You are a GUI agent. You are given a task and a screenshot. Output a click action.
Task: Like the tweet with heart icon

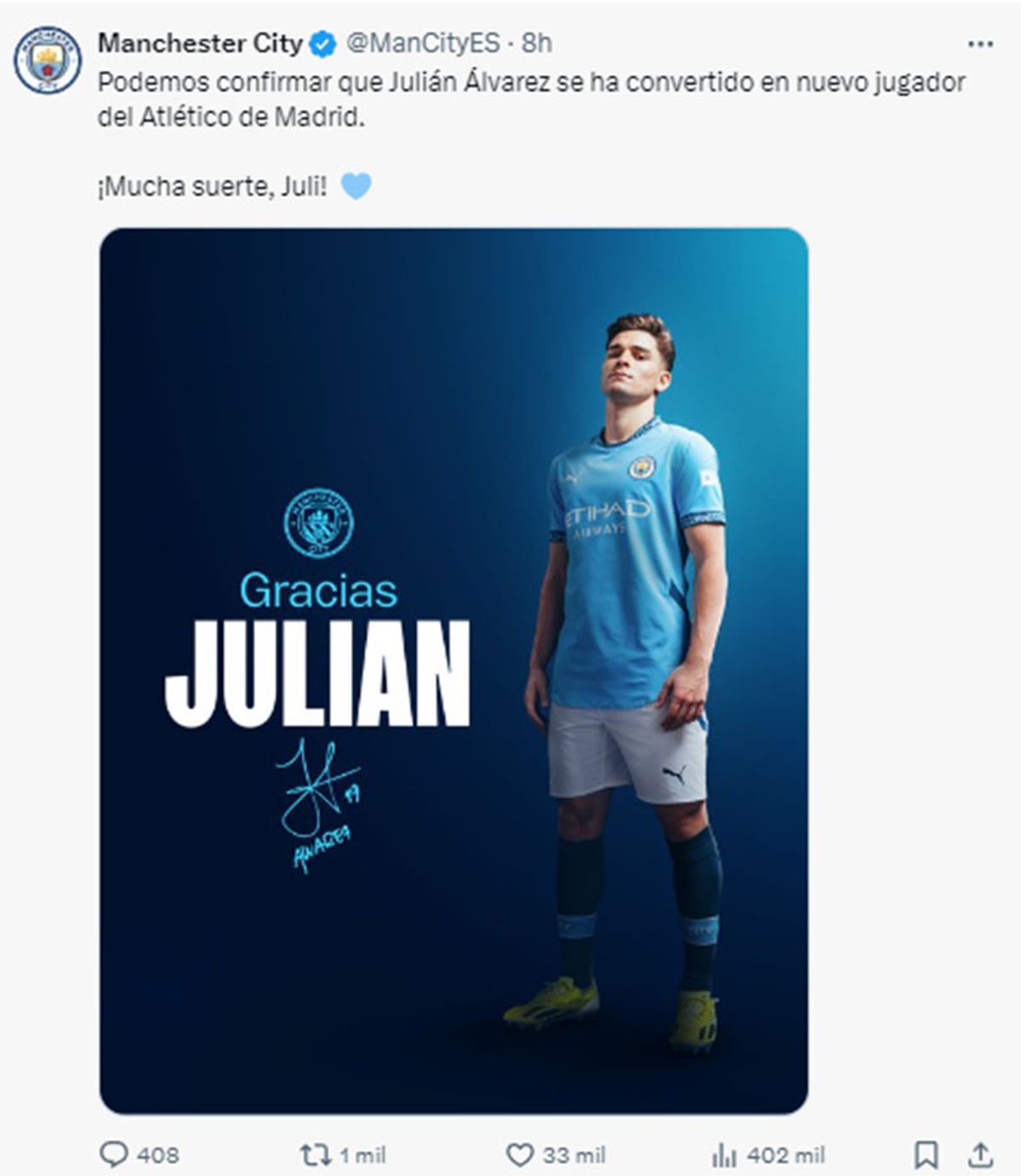pos(520,1155)
